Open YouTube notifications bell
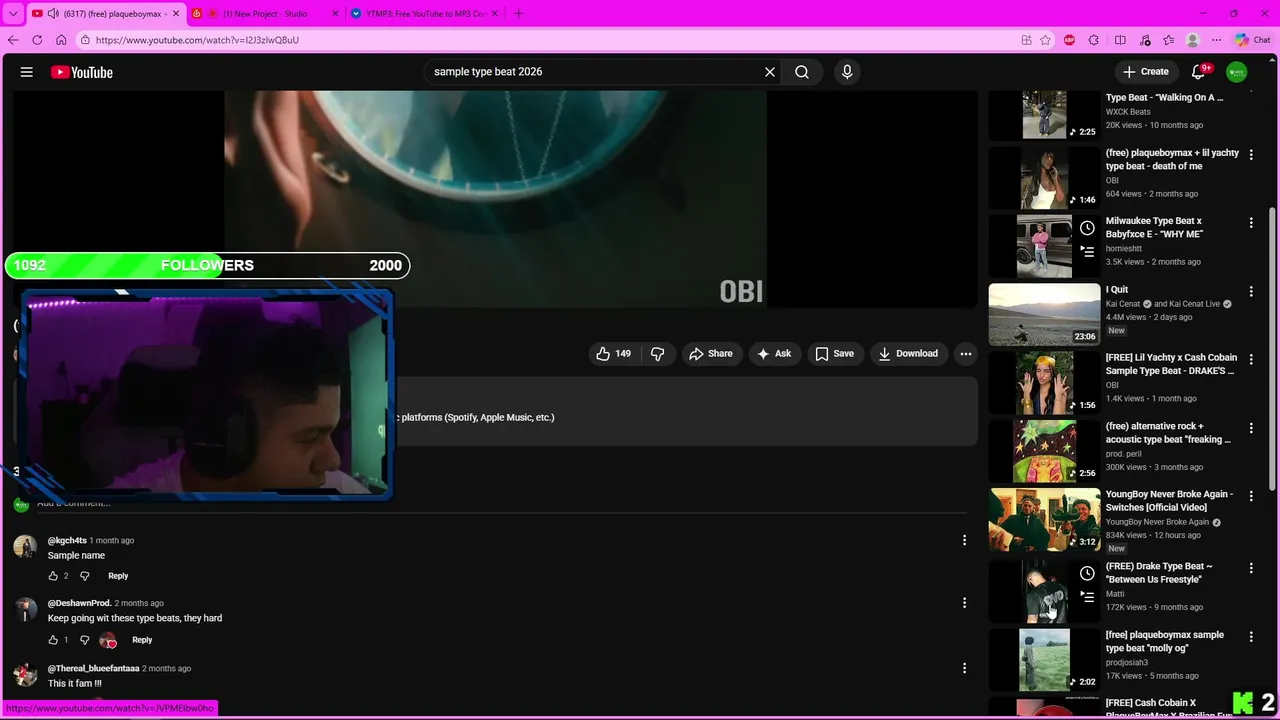 point(1199,72)
